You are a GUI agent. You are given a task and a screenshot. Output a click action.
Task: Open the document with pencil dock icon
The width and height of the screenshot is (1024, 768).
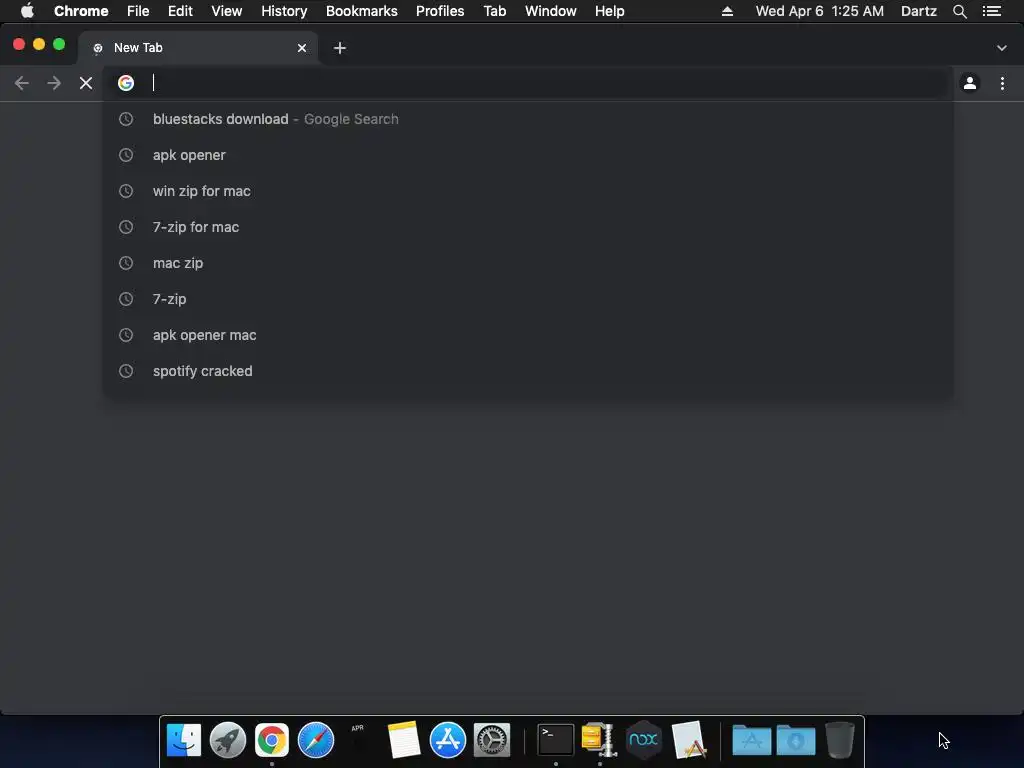[x=689, y=740]
